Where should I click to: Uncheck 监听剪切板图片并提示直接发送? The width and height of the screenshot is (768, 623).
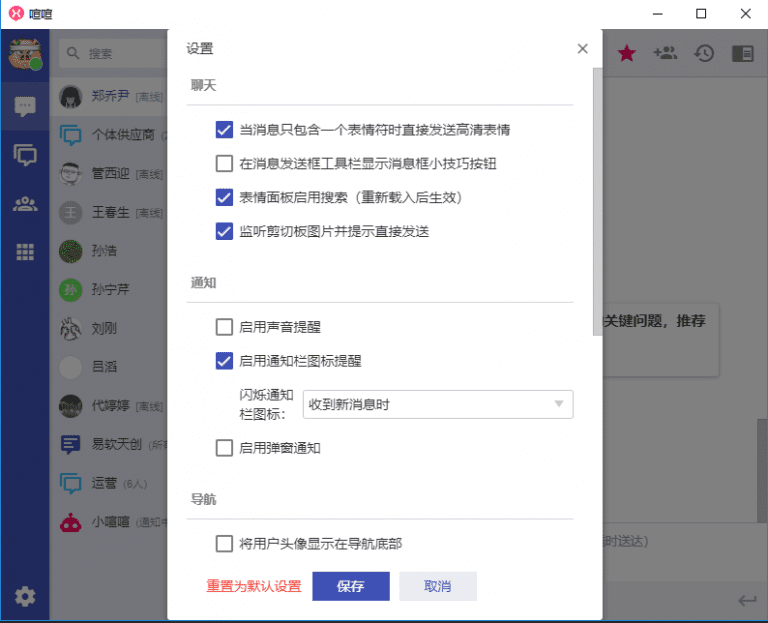pos(224,231)
